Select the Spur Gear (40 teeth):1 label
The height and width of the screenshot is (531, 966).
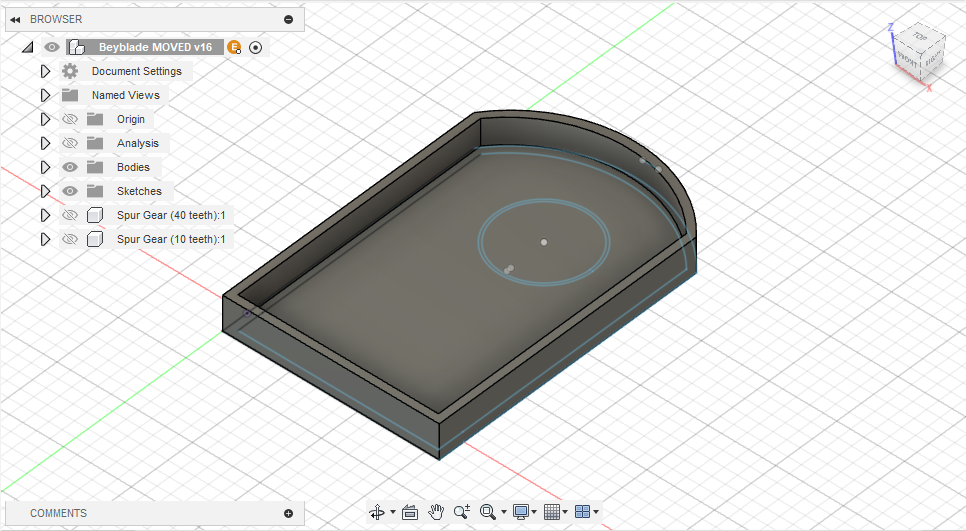171,216
